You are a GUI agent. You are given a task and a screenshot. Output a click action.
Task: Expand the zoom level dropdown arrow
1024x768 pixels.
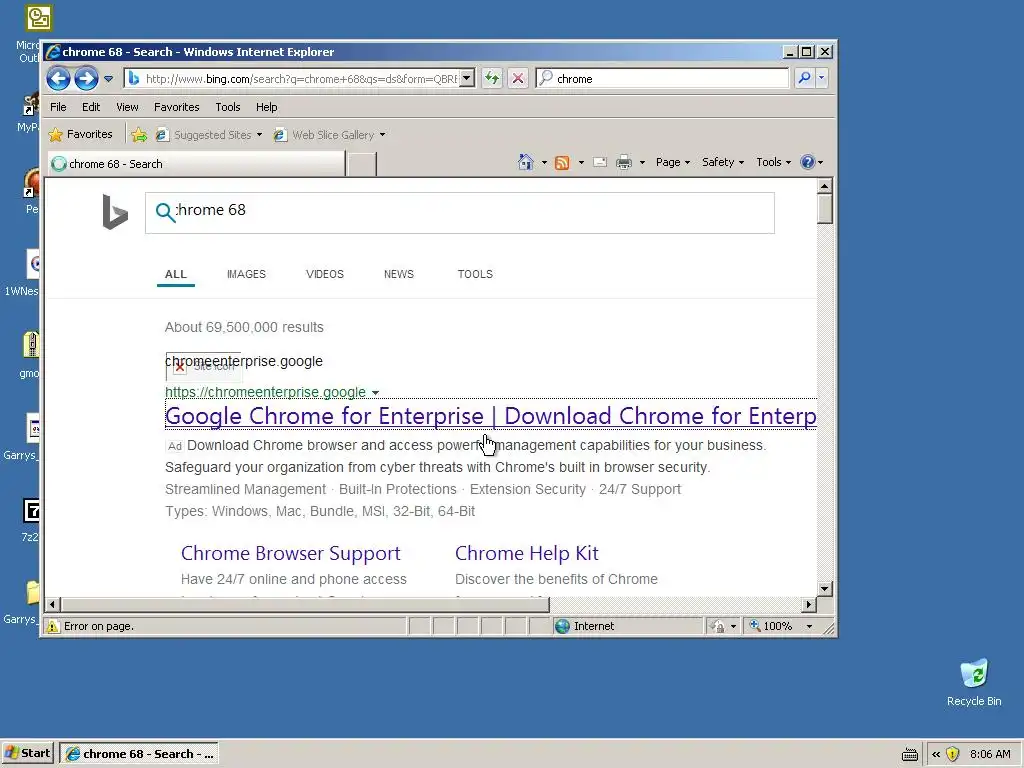coord(809,626)
